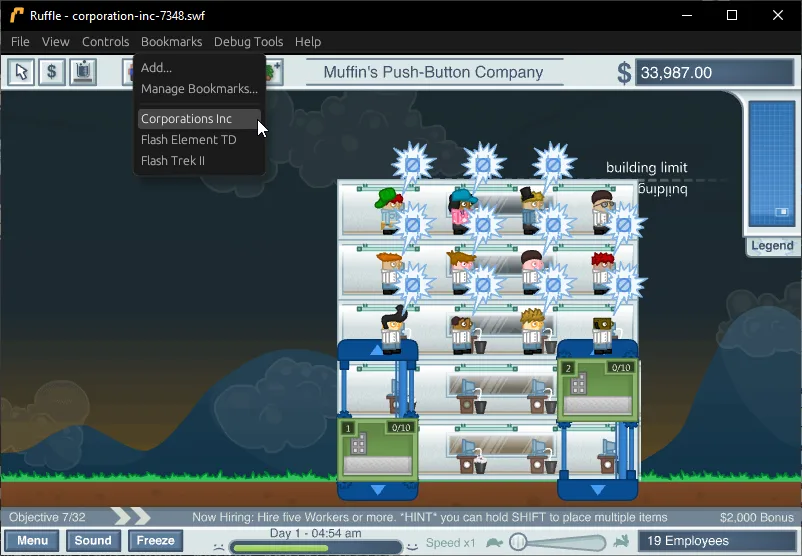Toggle Sound on or off

[x=93, y=541]
